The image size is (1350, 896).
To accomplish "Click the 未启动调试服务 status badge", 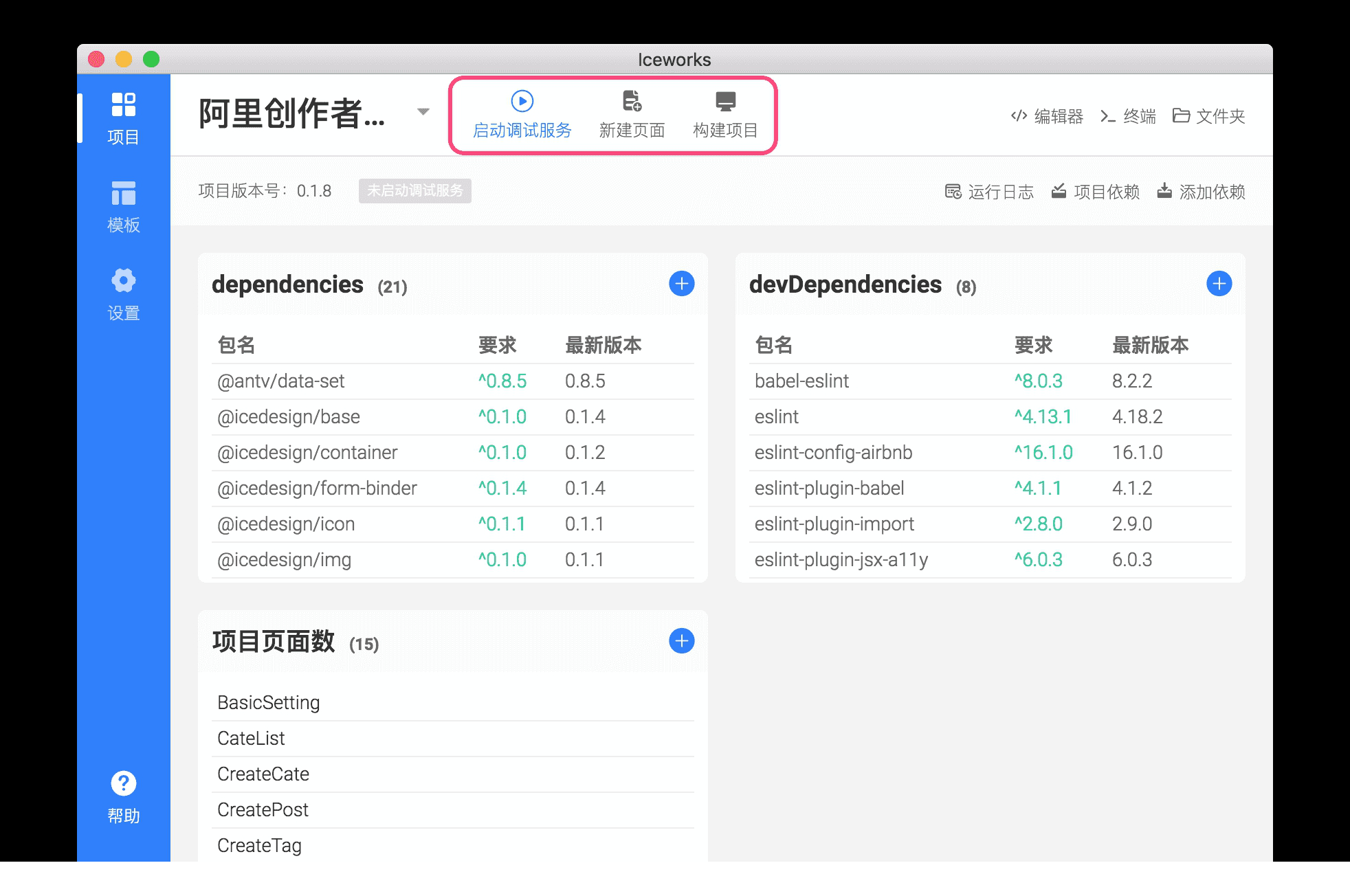I will point(415,191).
